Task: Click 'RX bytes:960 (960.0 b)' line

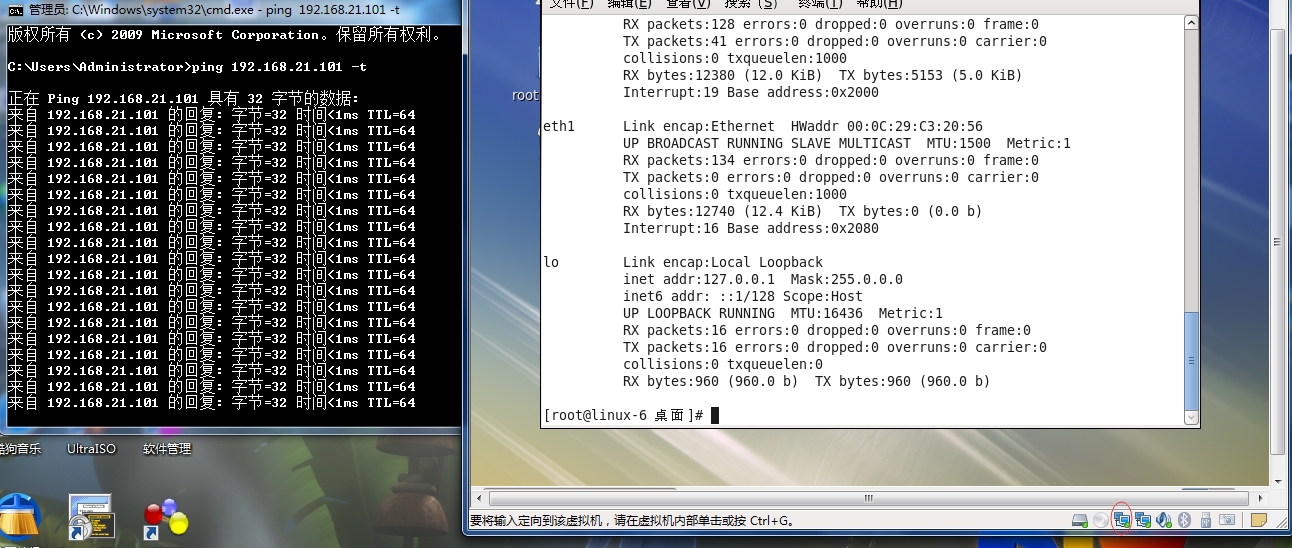Action: (806, 381)
